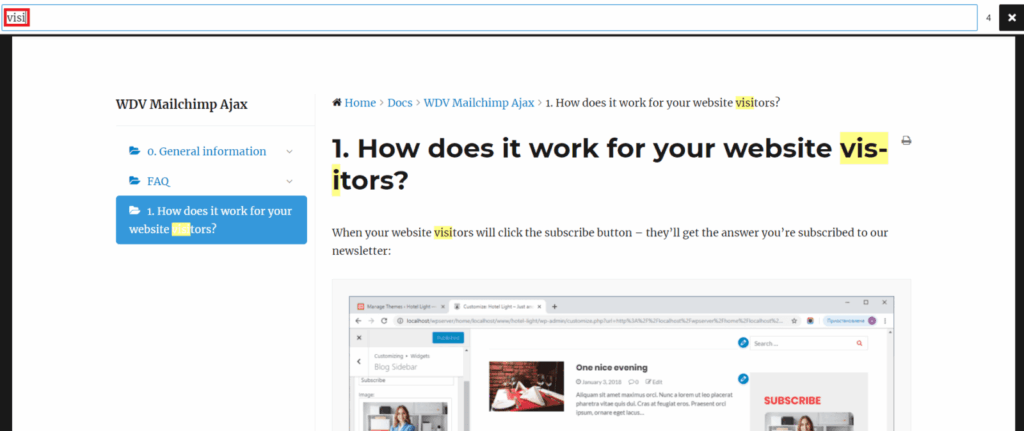The width and height of the screenshot is (1024, 431).
Task: Click the red magnifier icon in the embedded Search box
Action: tap(859, 343)
